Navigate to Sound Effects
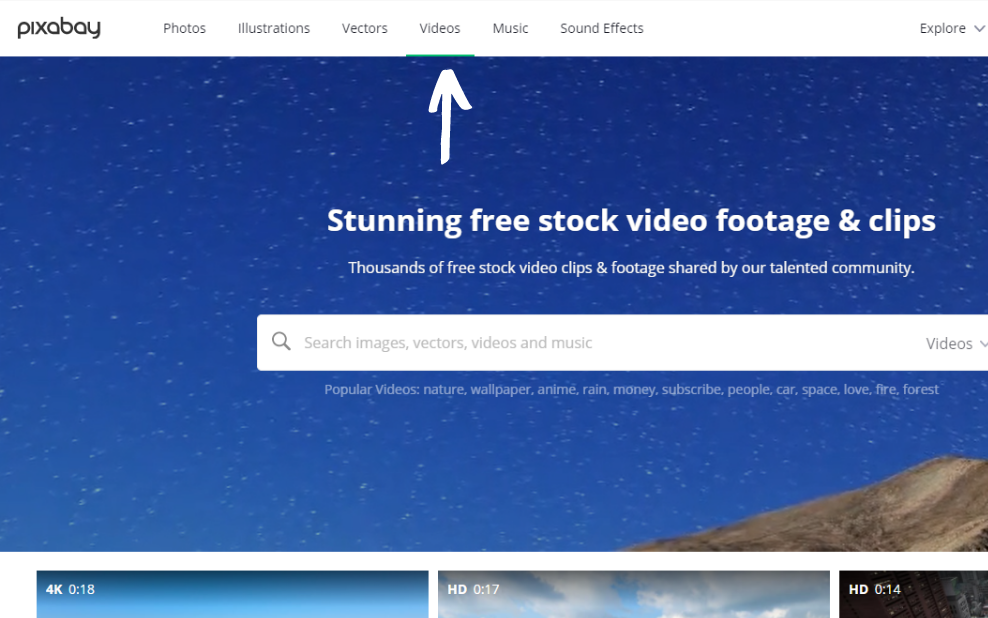The image size is (988, 618). pyautogui.click(x=601, y=28)
